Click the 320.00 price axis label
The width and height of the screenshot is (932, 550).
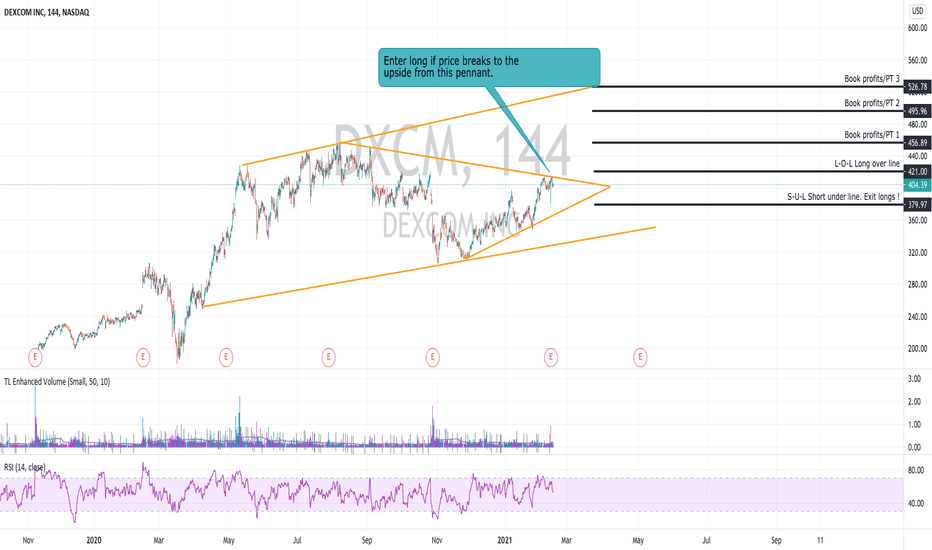pos(917,253)
